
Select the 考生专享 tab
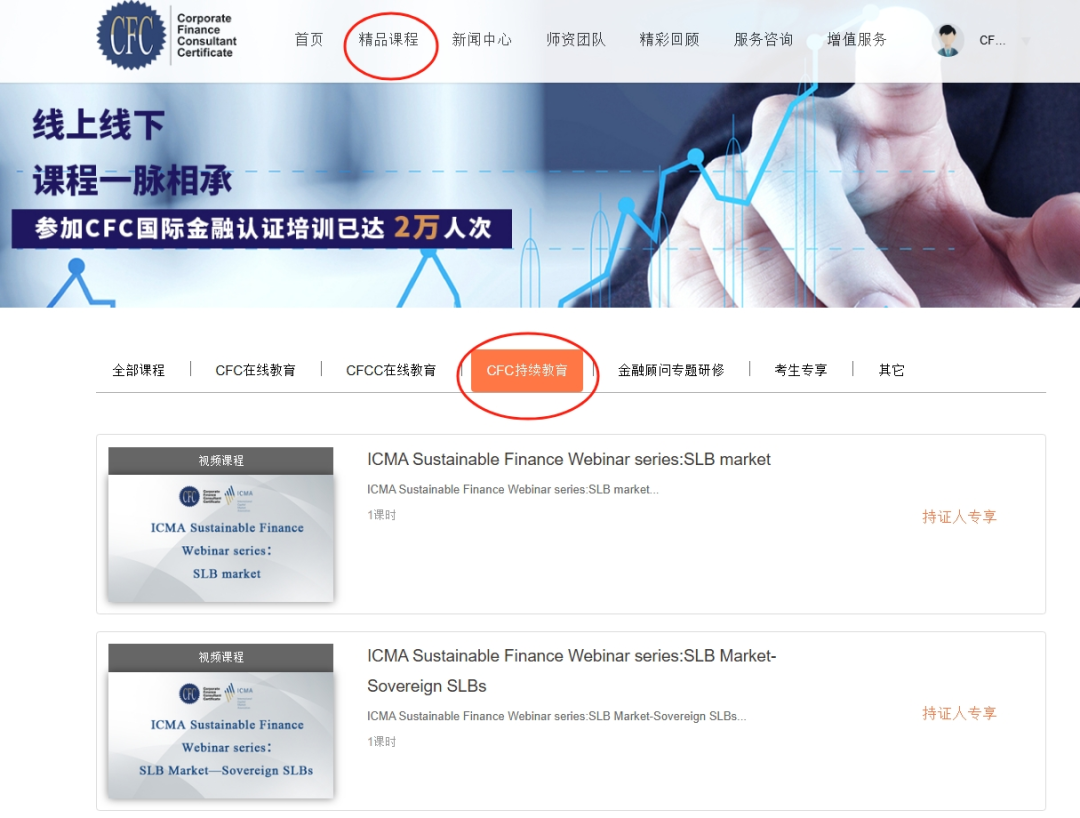[x=800, y=370]
